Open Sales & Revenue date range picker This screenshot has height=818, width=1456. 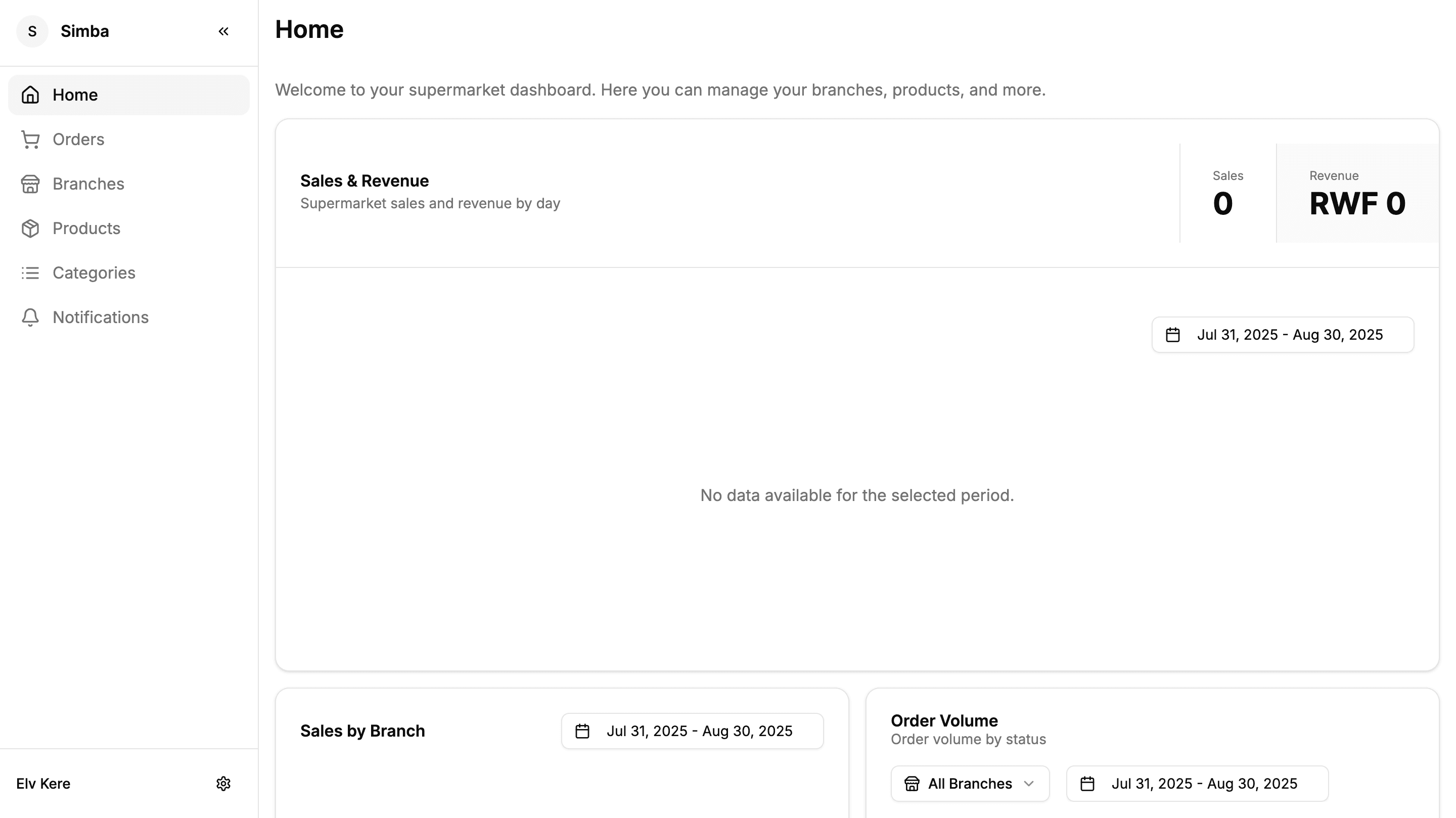[x=1283, y=335]
